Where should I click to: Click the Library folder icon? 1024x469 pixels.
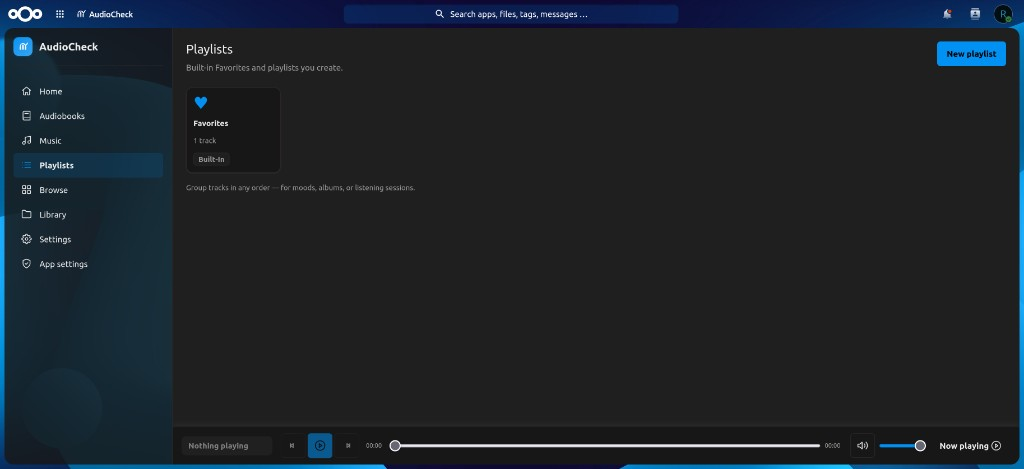click(27, 215)
